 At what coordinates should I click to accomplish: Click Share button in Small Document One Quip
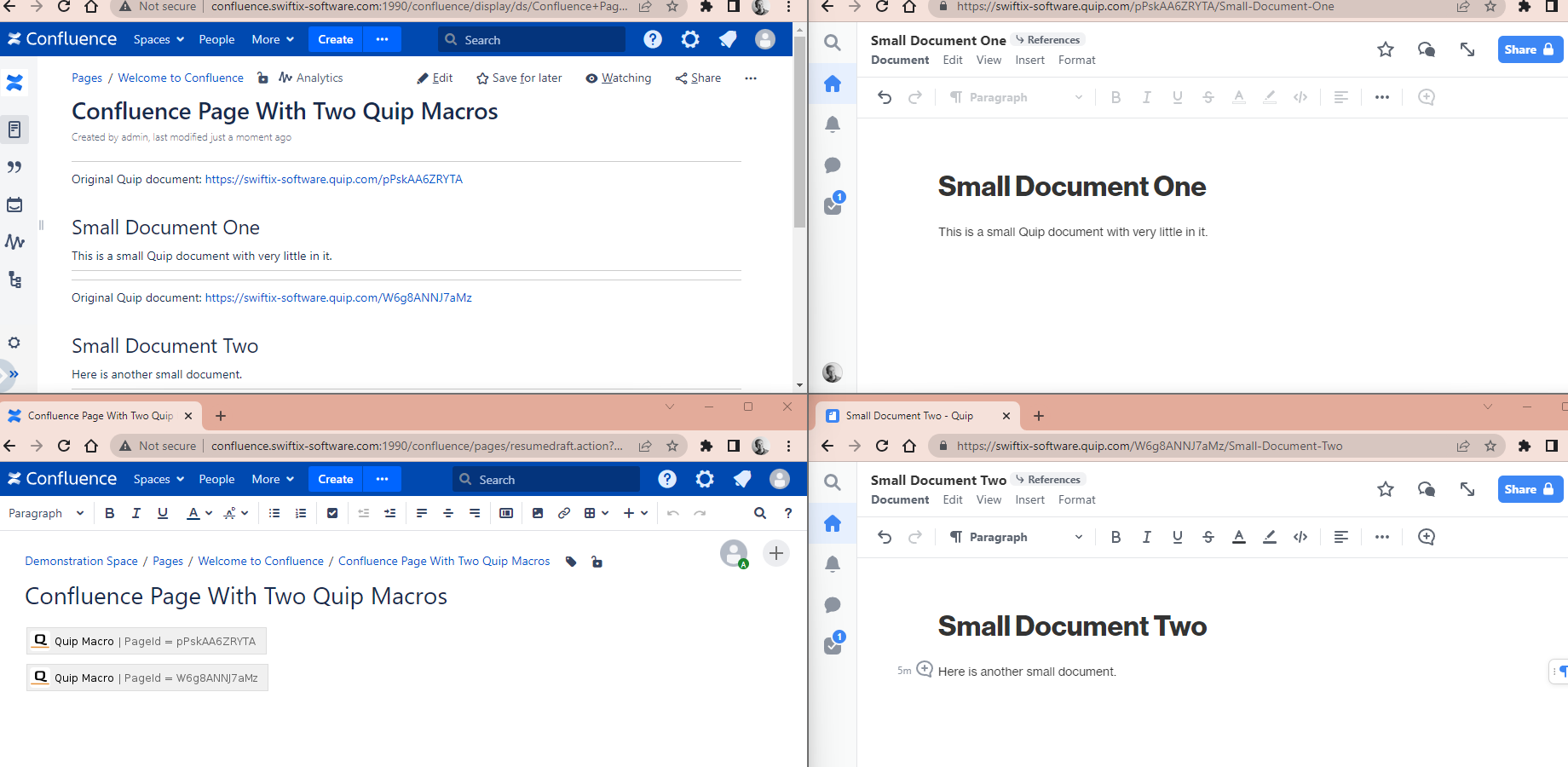[x=1531, y=49]
